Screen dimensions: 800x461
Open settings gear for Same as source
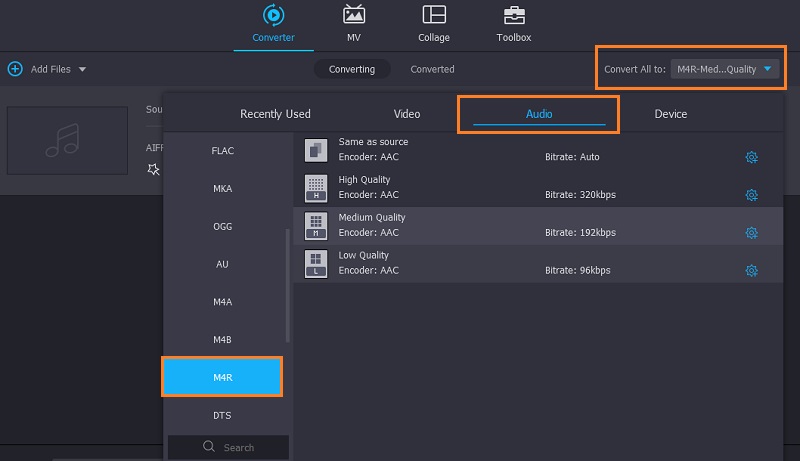click(x=751, y=157)
